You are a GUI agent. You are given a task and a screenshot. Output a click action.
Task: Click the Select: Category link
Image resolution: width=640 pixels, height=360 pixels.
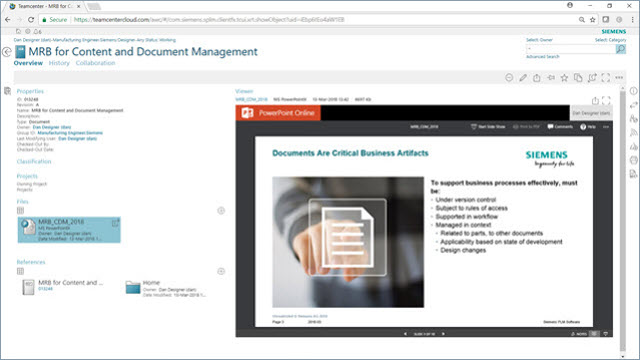point(610,40)
